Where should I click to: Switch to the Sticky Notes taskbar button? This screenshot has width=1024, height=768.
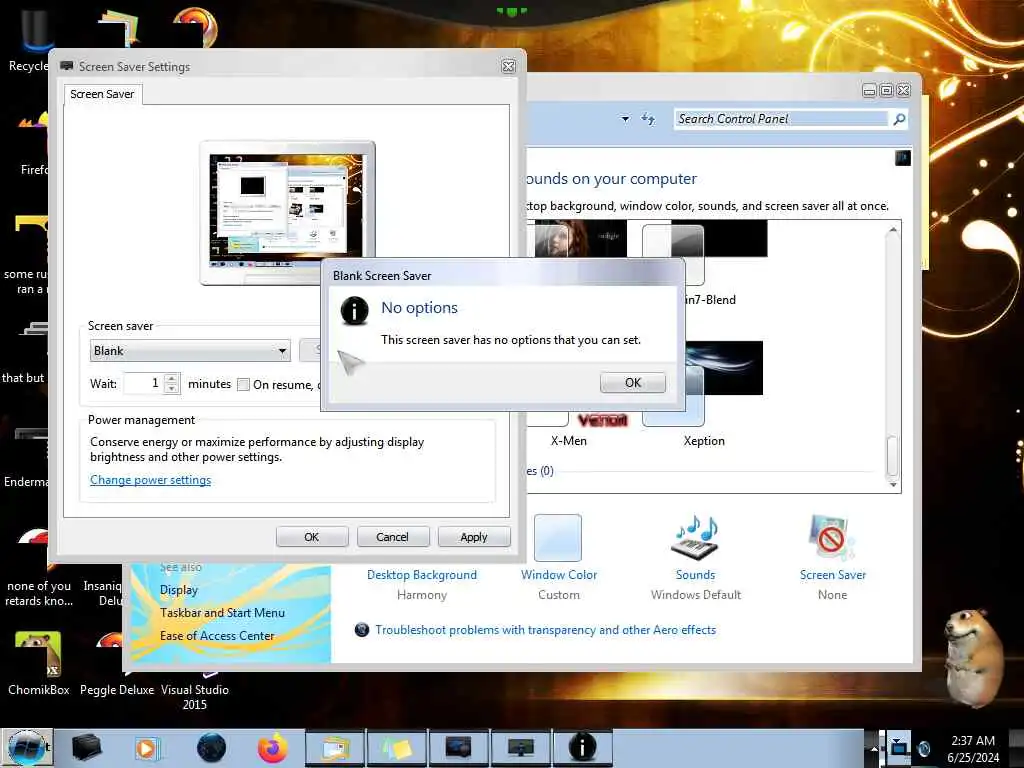[x=396, y=748]
